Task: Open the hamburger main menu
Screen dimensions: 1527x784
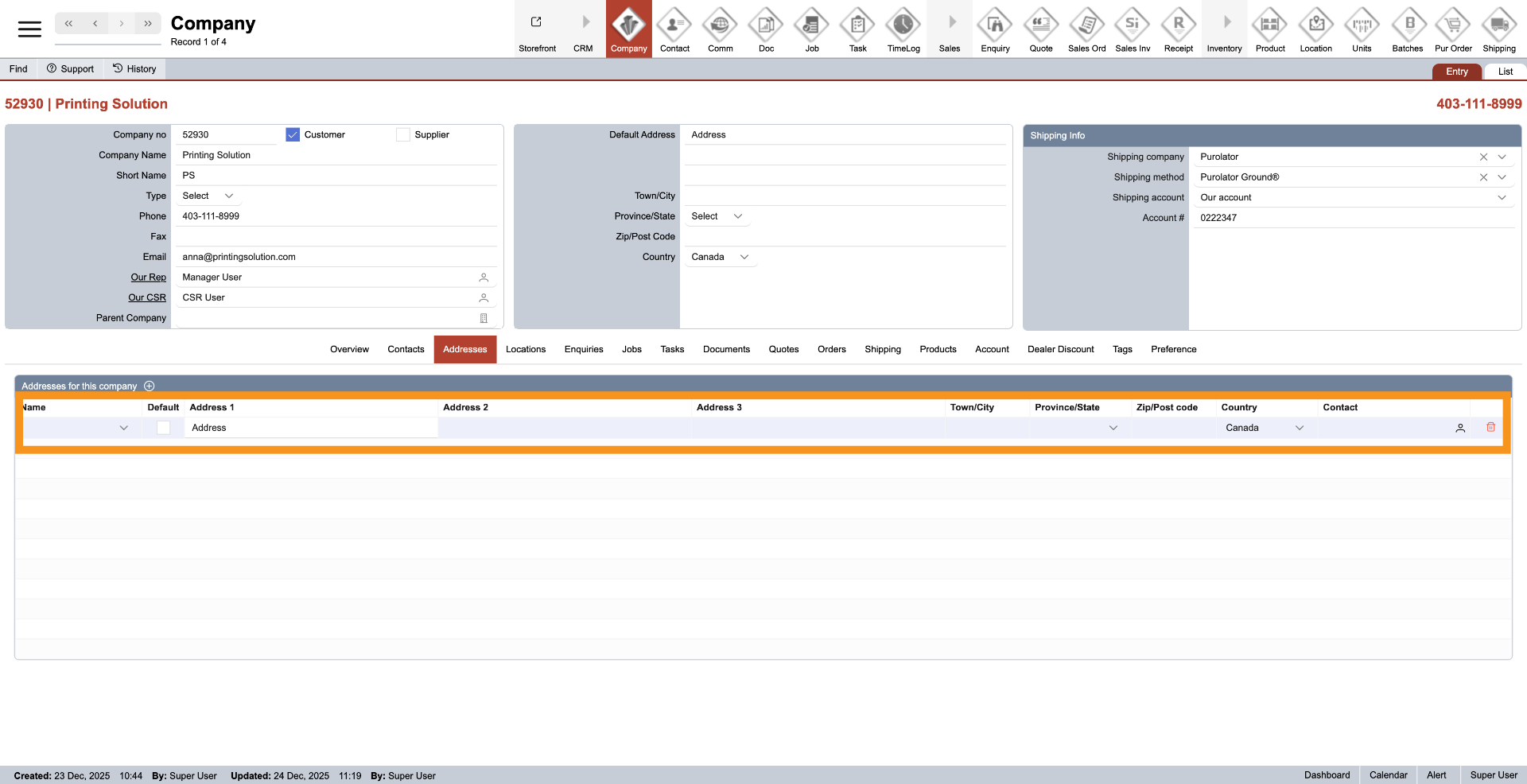Action: click(x=29, y=29)
